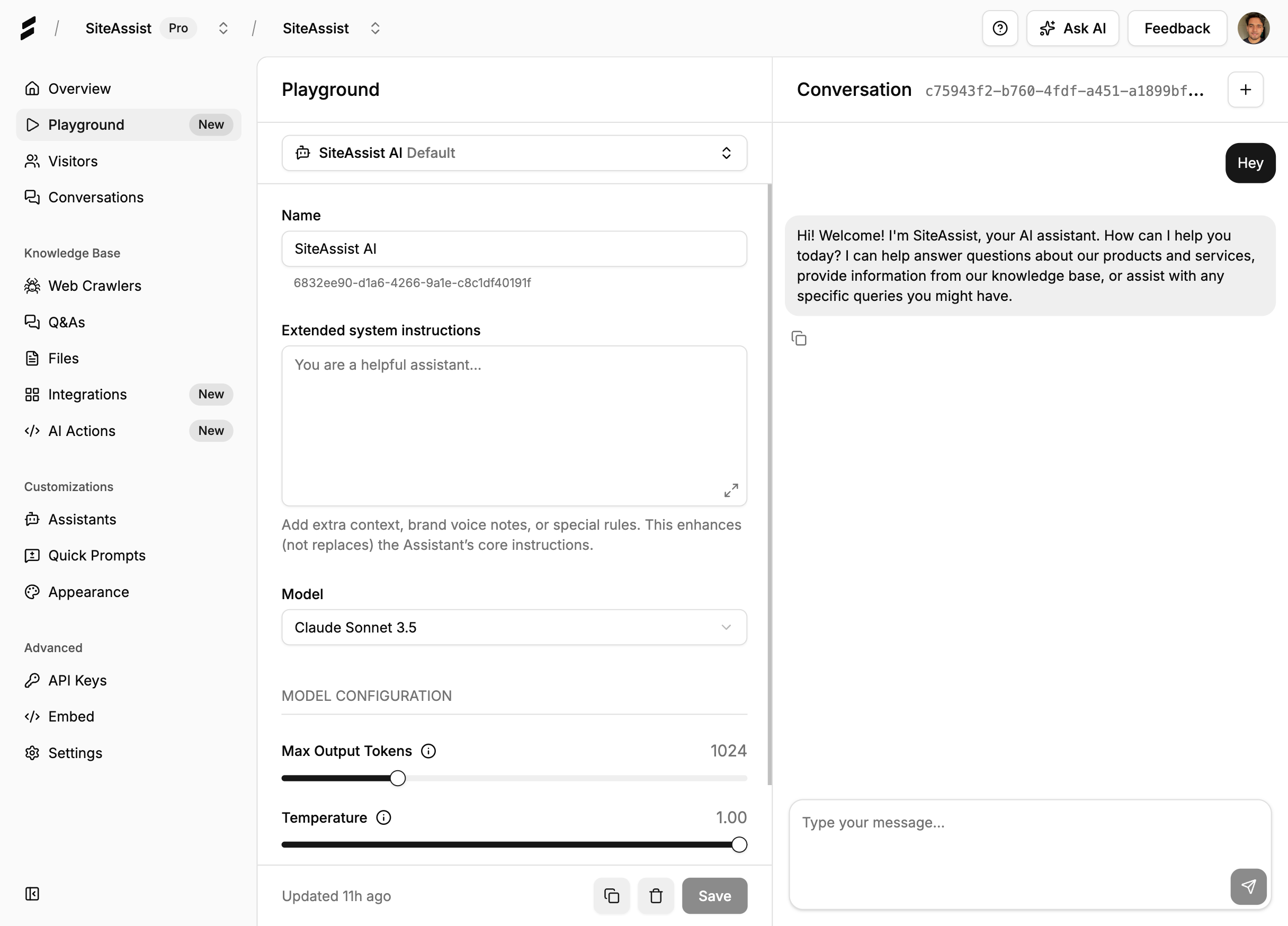This screenshot has width=1288, height=926.
Task: Collapse the sidebar with the panel icon
Action: pos(32,894)
